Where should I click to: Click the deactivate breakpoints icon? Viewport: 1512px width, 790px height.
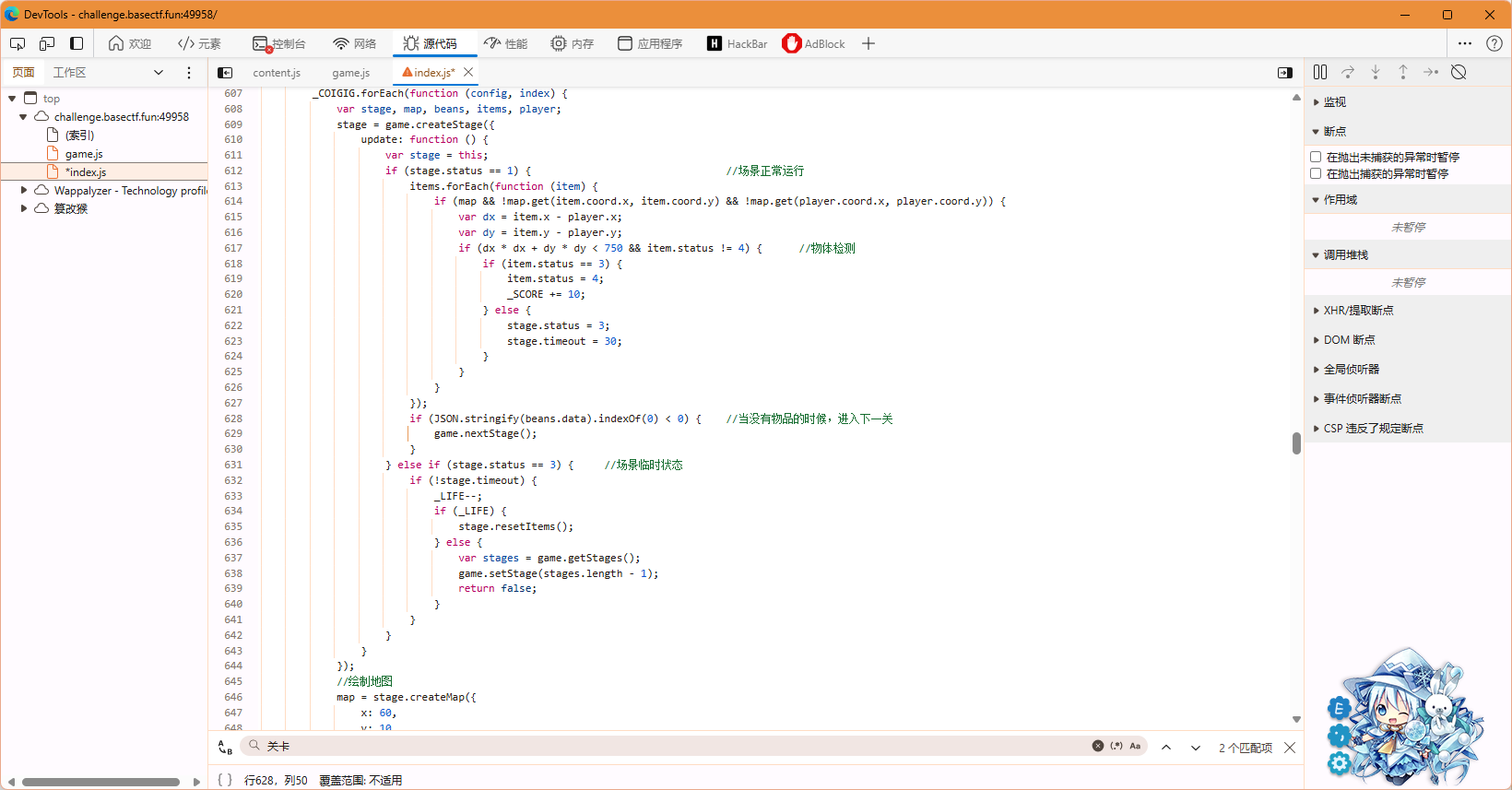pos(1459,72)
